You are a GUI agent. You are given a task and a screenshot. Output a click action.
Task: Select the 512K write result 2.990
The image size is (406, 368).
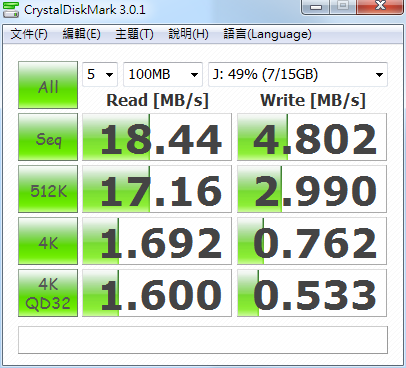pyautogui.click(x=312, y=189)
